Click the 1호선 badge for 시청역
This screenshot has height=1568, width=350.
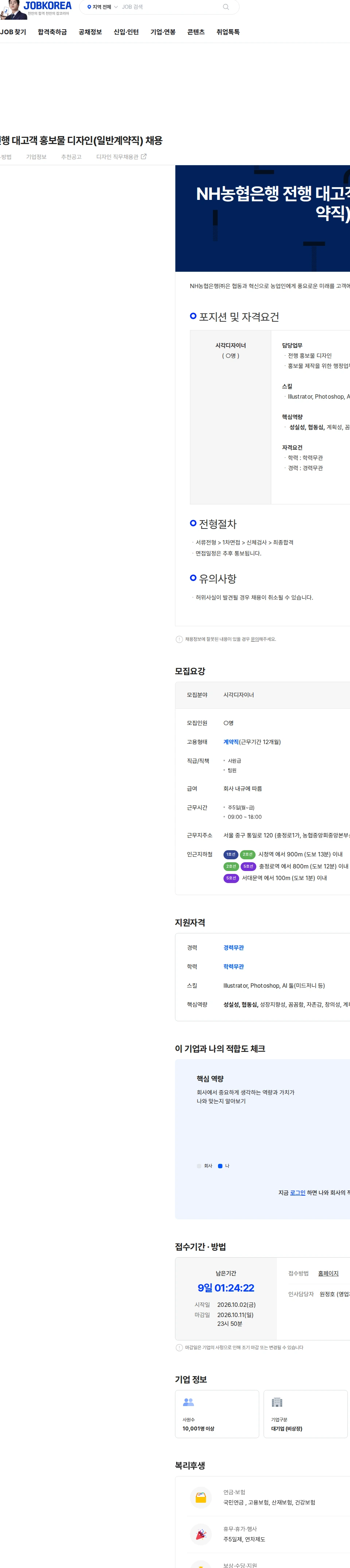[231, 854]
